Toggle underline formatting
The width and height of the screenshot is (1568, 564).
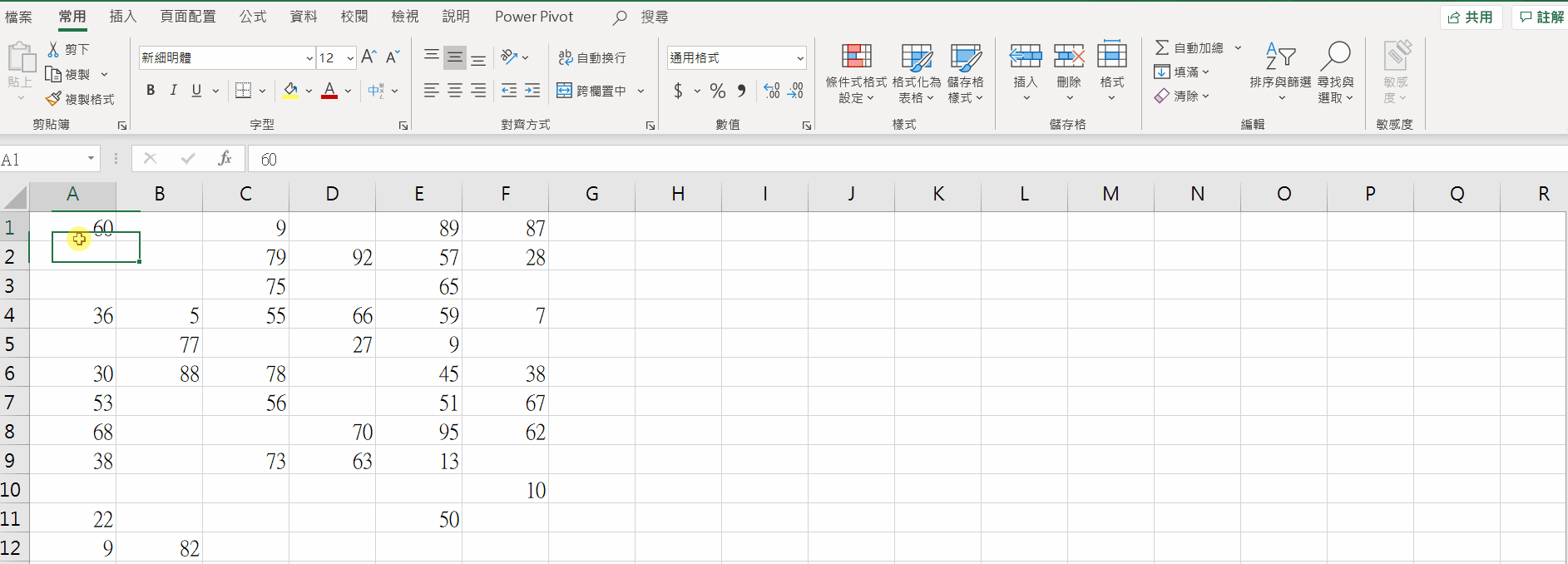click(196, 91)
